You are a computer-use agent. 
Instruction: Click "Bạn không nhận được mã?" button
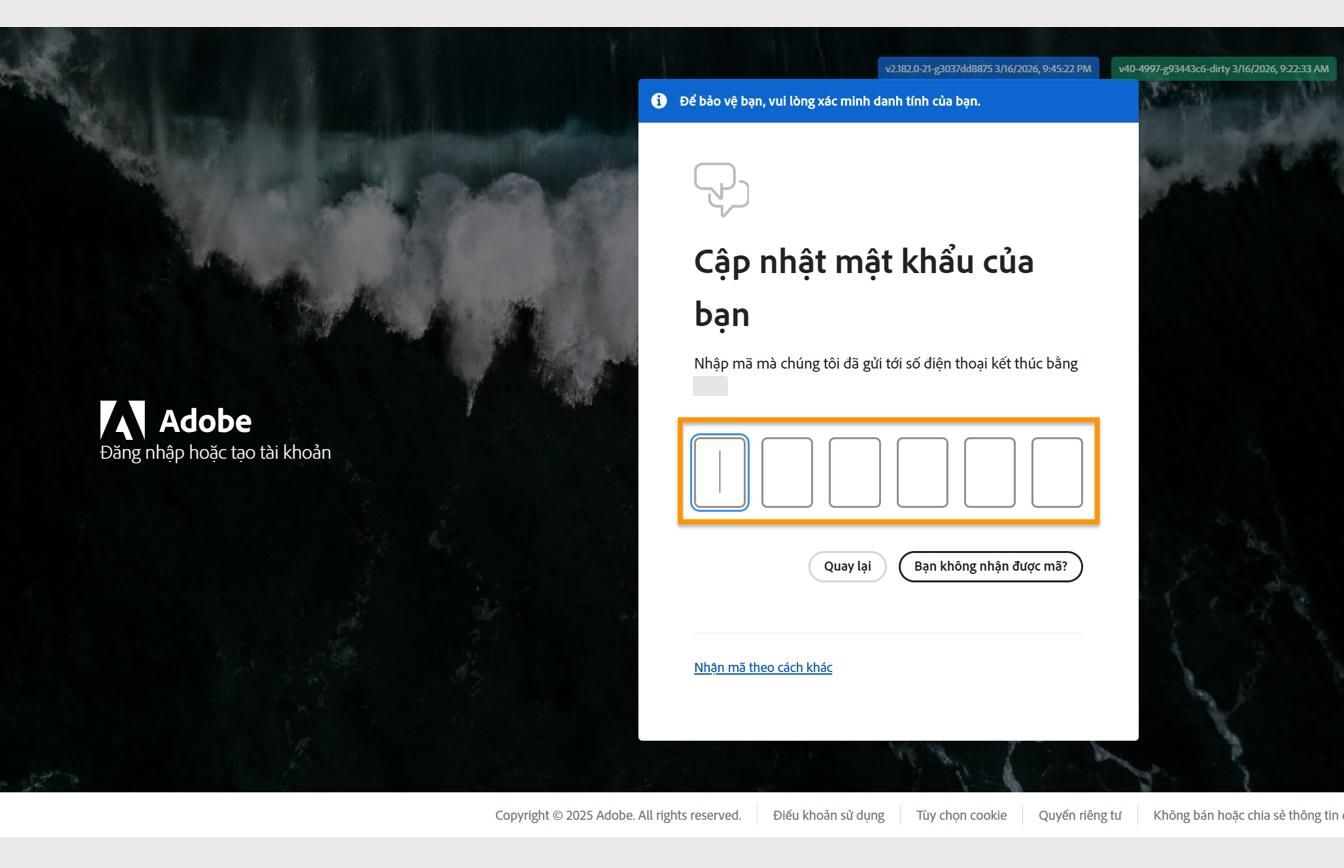(990, 566)
